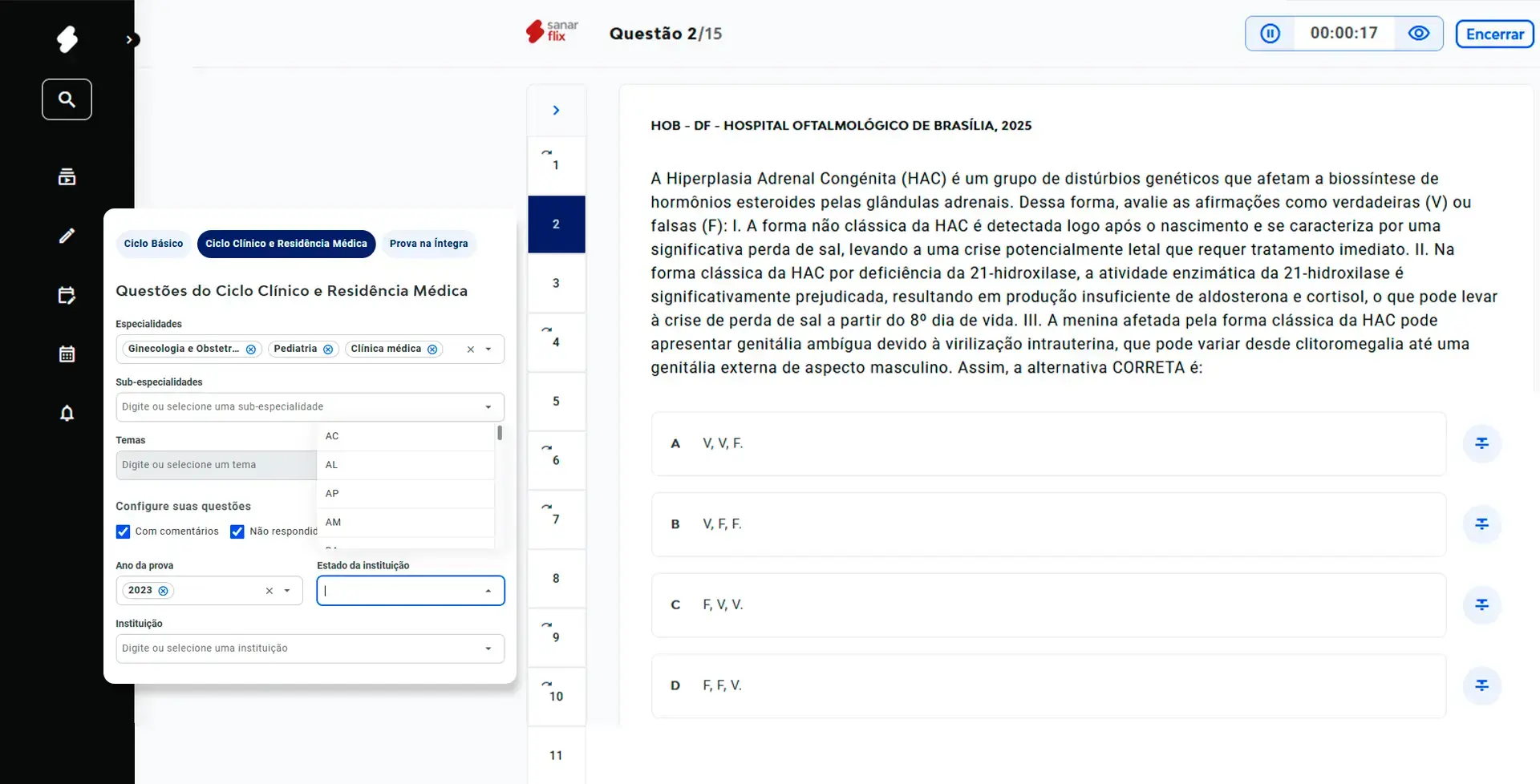This screenshot has height=784, width=1540.
Task: Go to question 5 in navigator
Action: point(556,401)
